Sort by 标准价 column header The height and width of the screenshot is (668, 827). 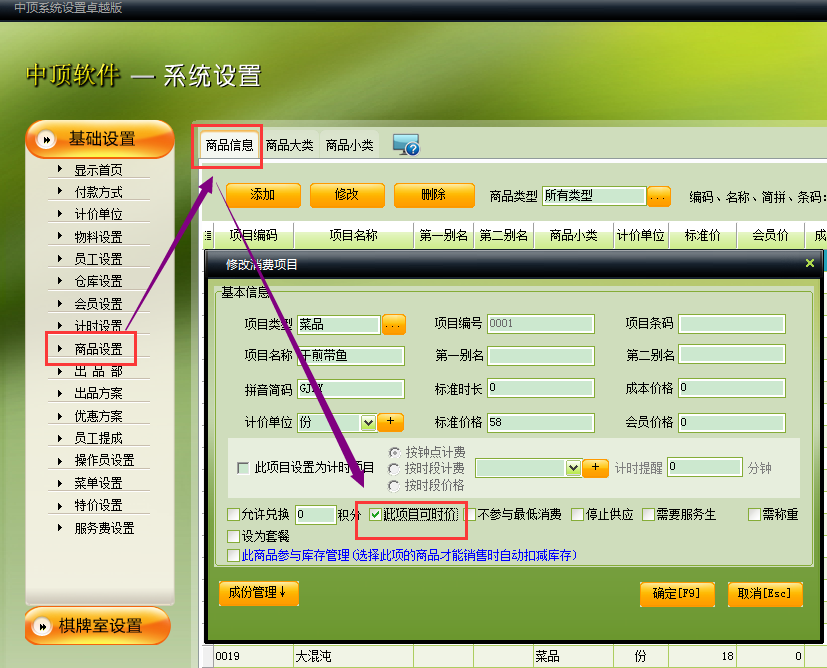pyautogui.click(x=703, y=235)
